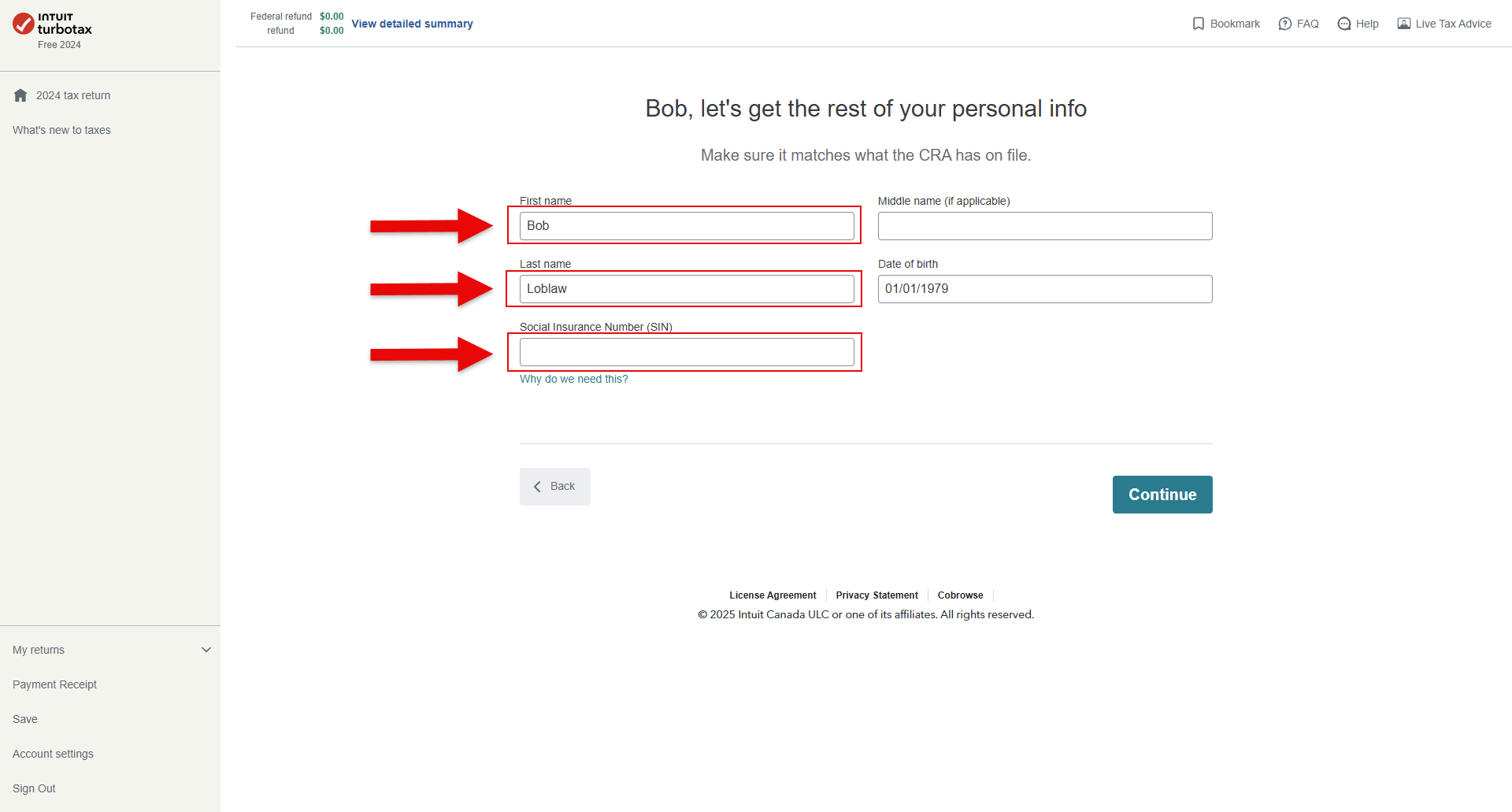The height and width of the screenshot is (812, 1512).
Task: Click Sign Out in sidebar
Action: tap(34, 788)
